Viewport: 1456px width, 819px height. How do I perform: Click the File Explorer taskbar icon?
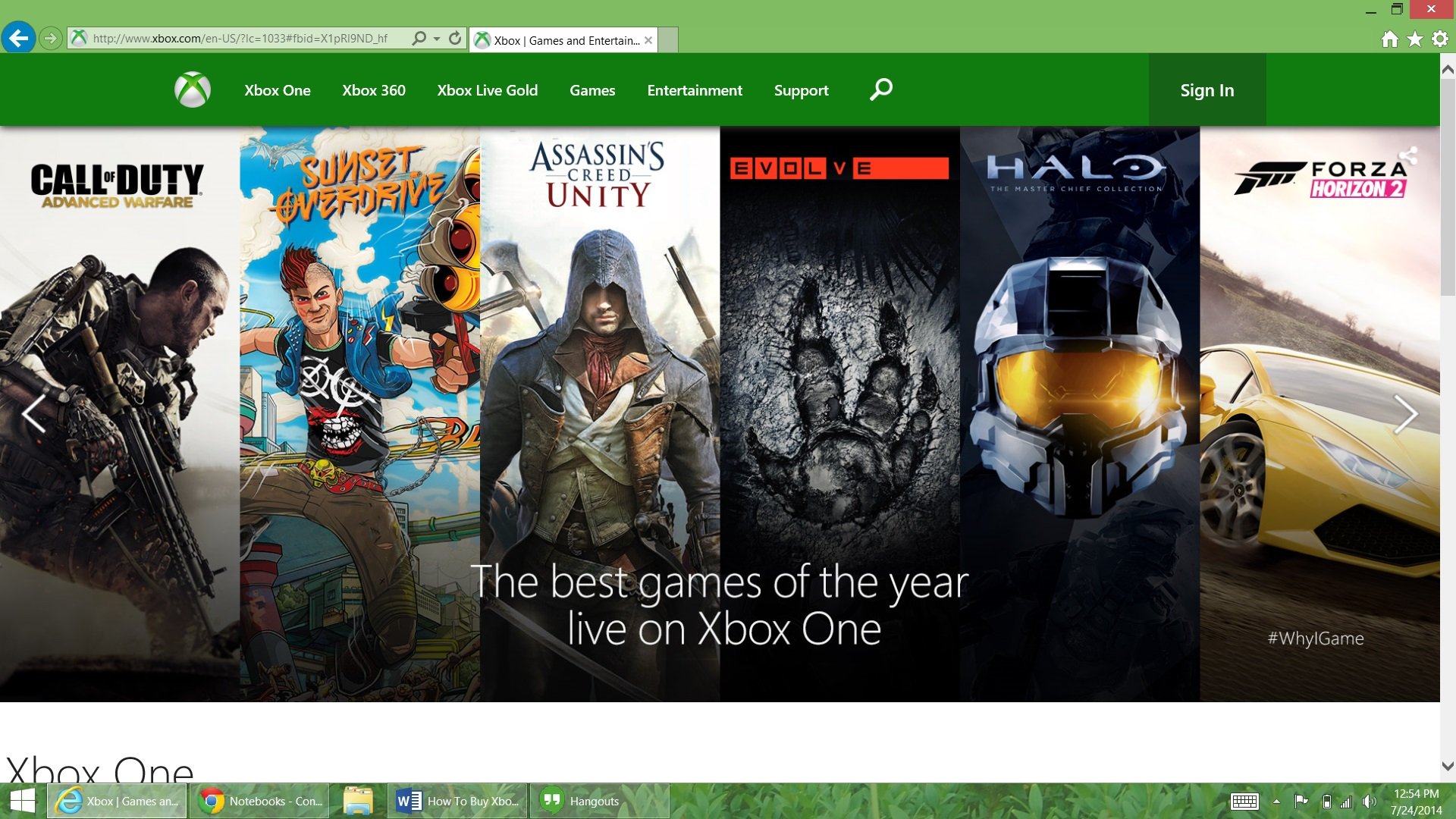(363, 800)
